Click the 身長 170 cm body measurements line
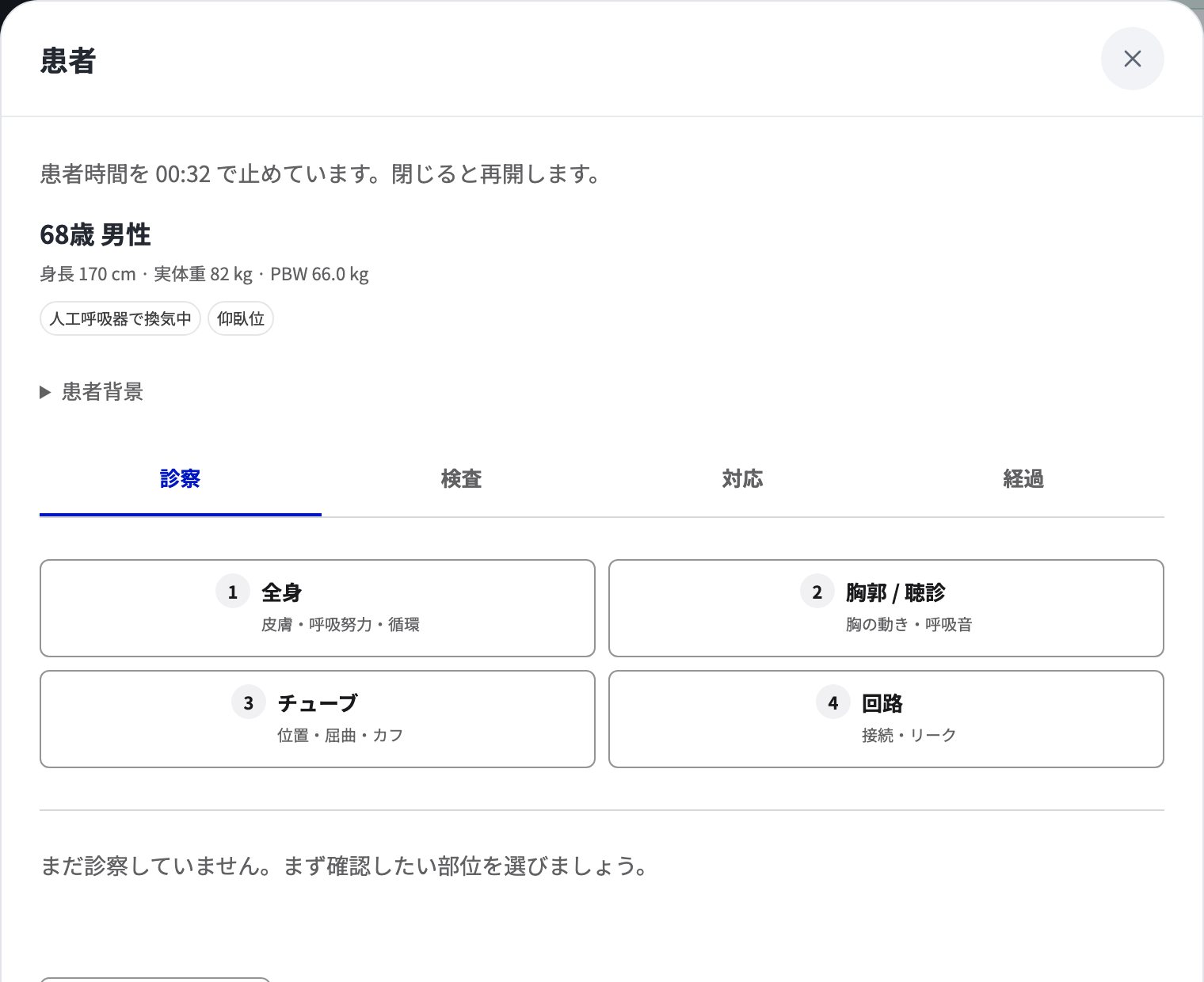Screen dimensions: 1204x982 click(x=204, y=274)
